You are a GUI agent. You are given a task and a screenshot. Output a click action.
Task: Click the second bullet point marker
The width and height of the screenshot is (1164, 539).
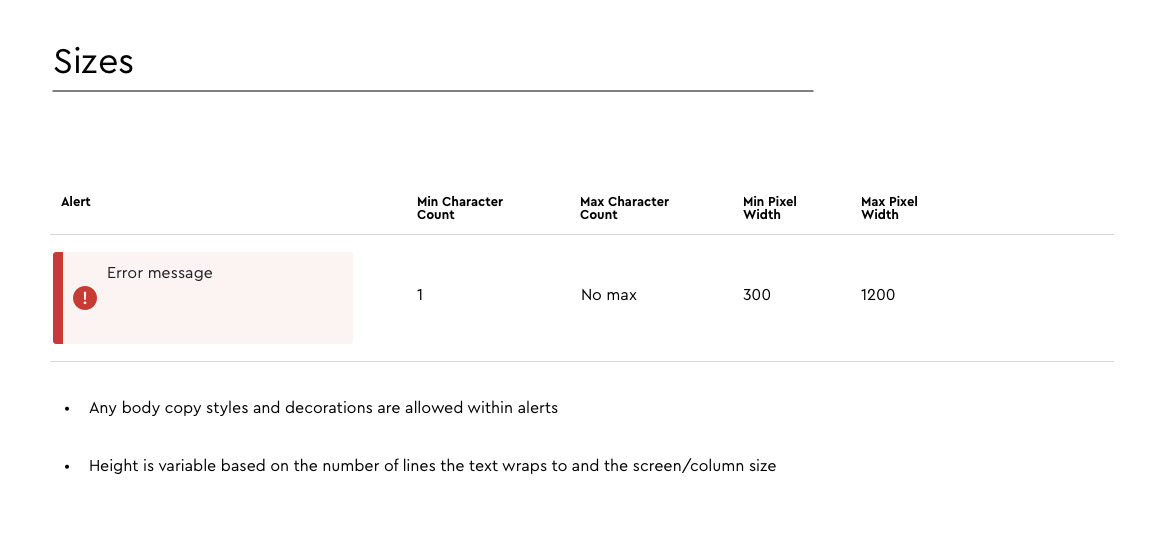tap(67, 468)
